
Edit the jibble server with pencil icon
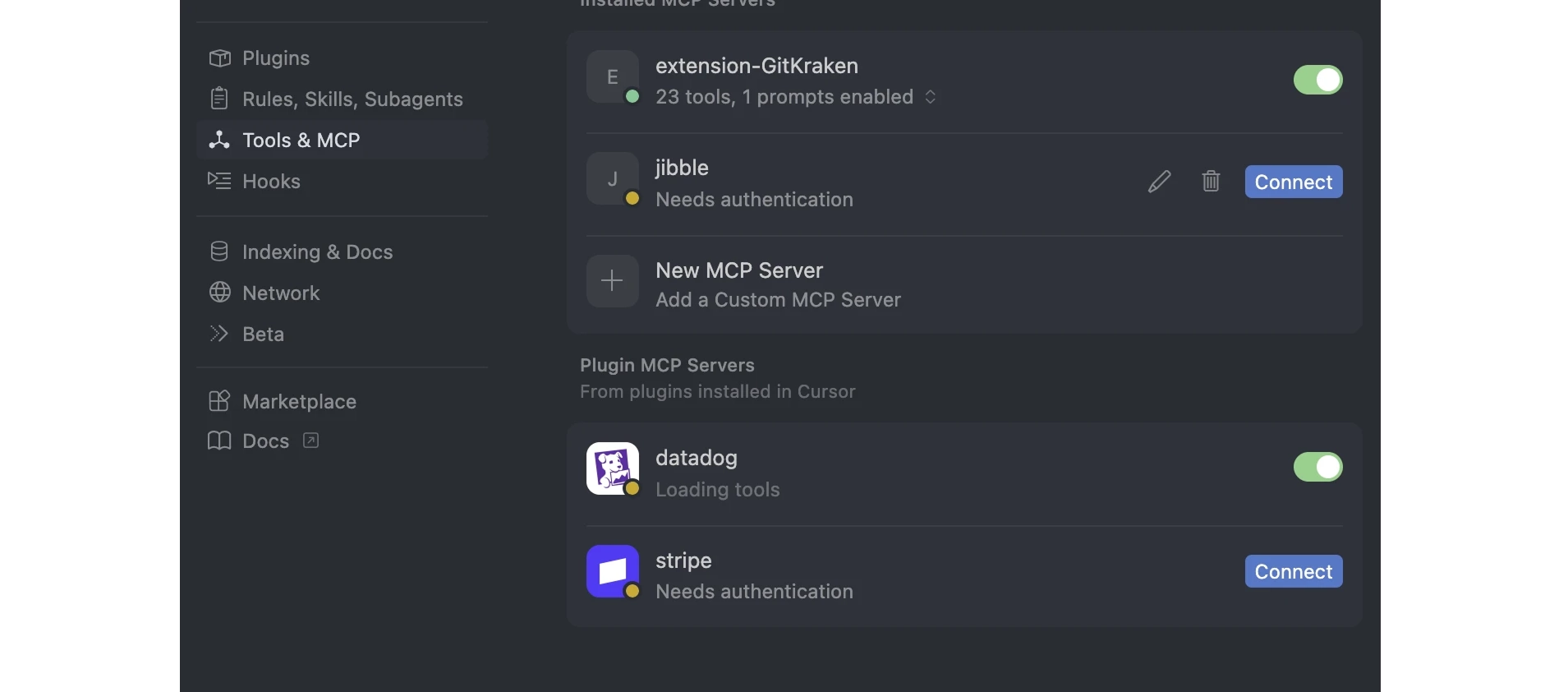1159,182
